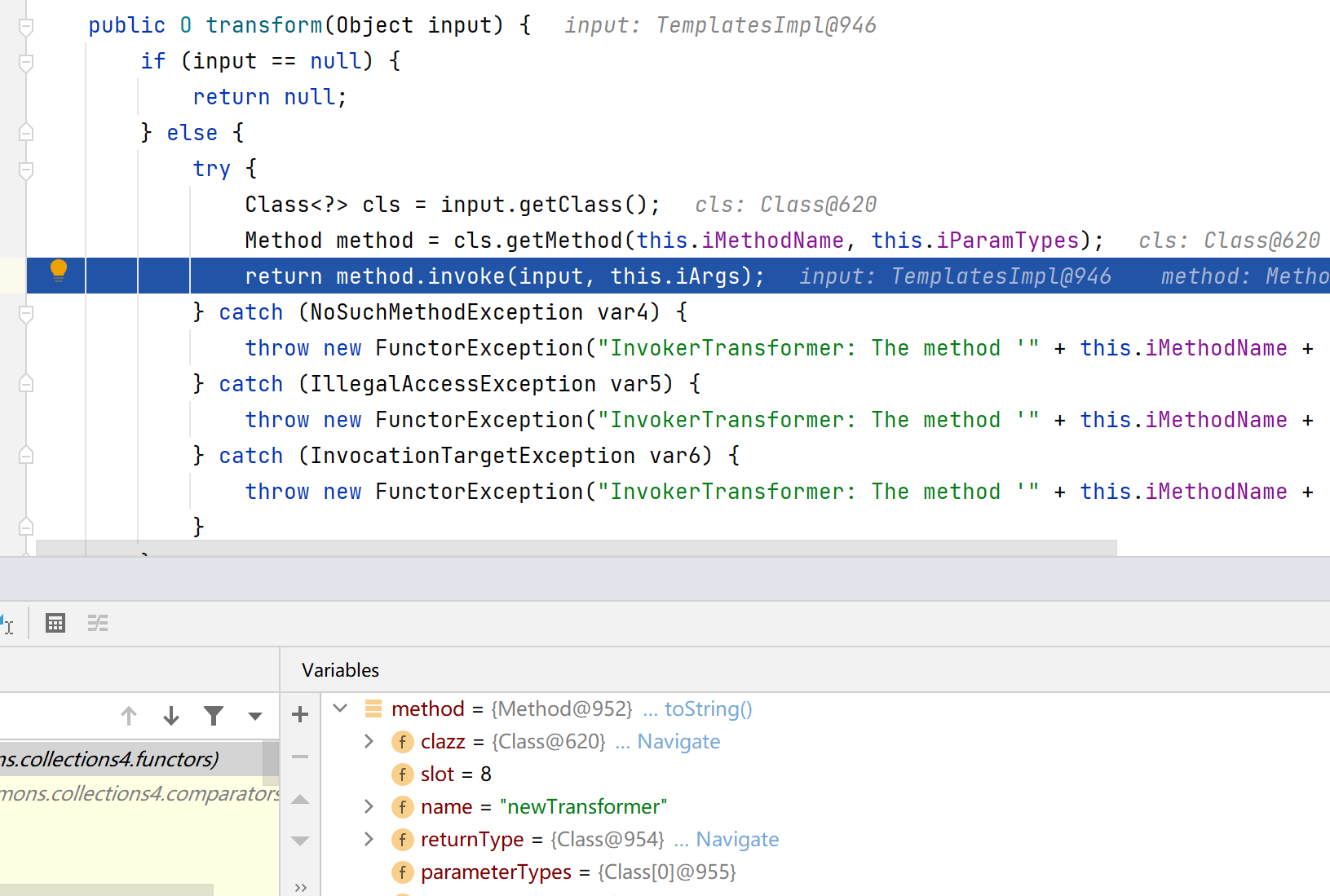Click the IllegalAccessException text
Screen dimensions: 1330x896
[x=453, y=384]
